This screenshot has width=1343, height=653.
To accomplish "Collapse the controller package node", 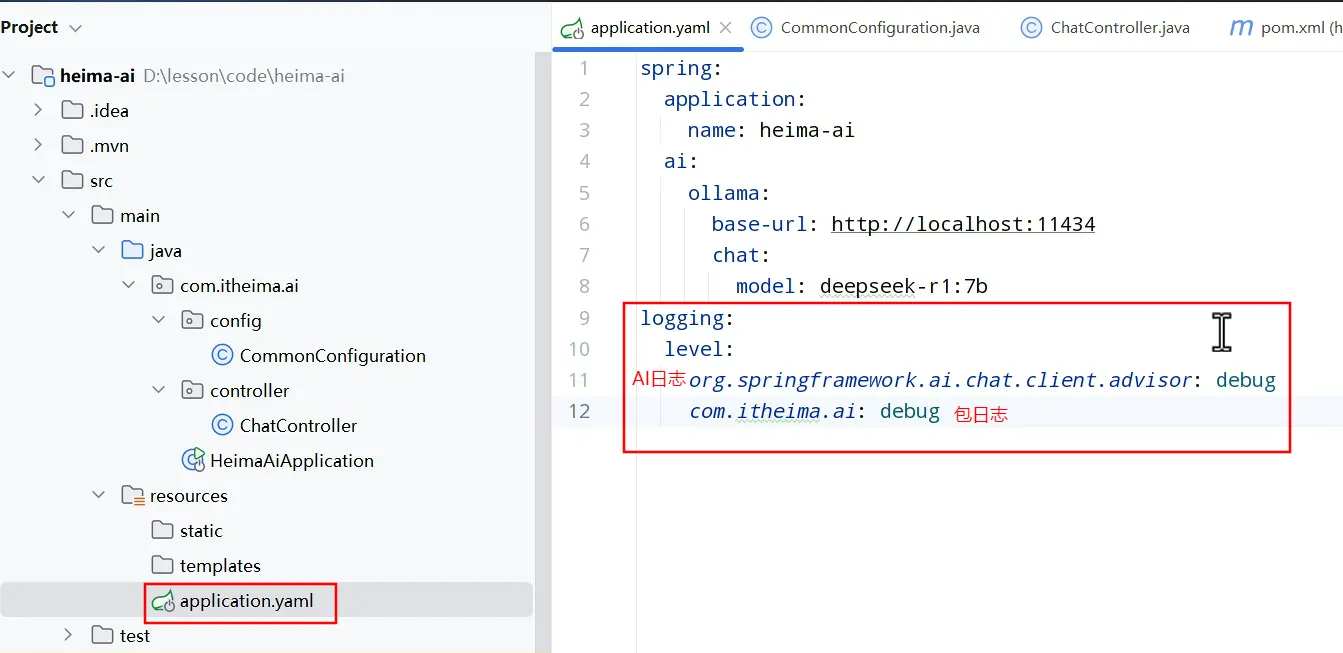I will coord(158,390).
